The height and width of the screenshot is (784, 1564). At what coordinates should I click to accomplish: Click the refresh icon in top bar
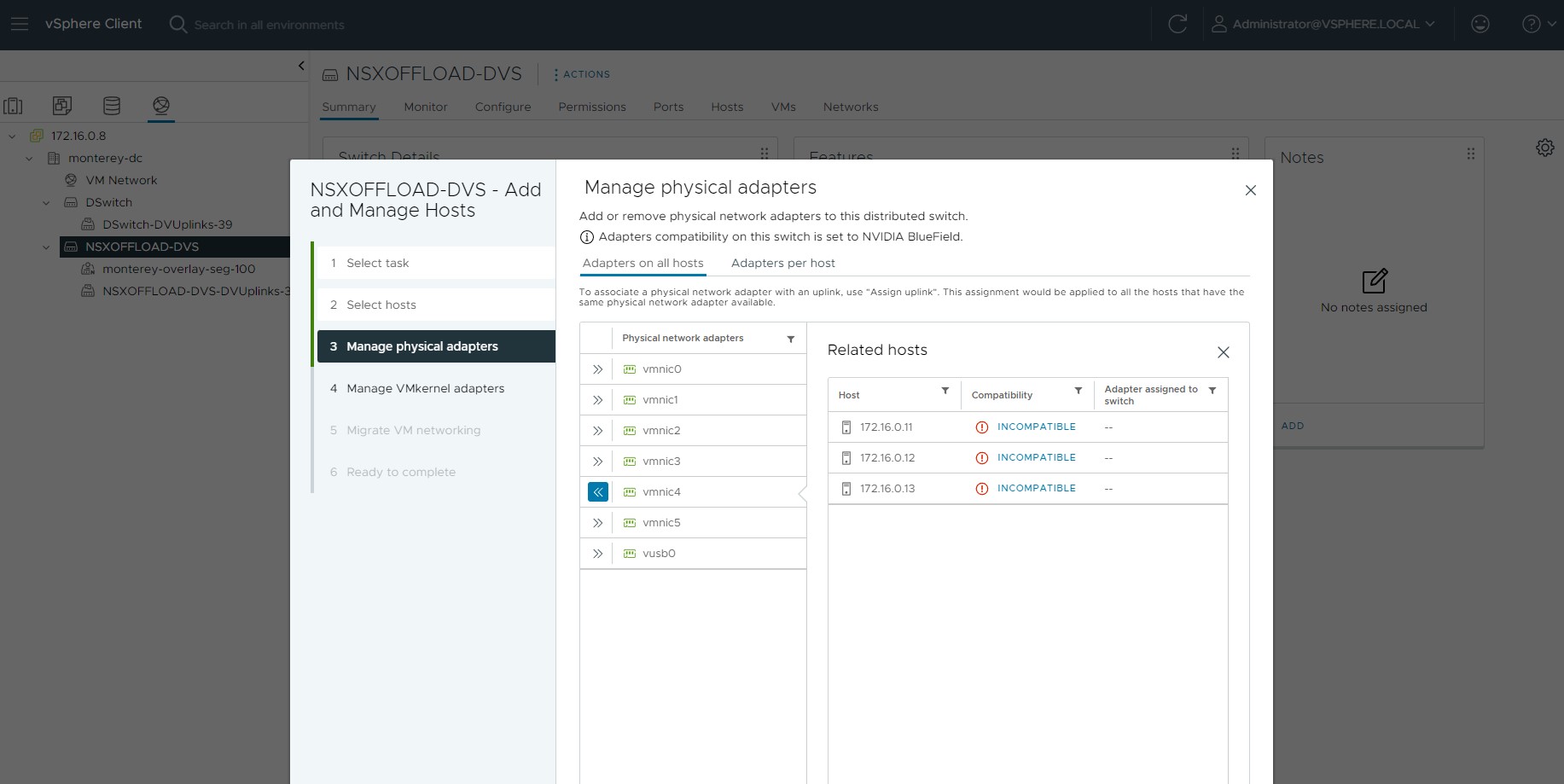click(x=1177, y=24)
